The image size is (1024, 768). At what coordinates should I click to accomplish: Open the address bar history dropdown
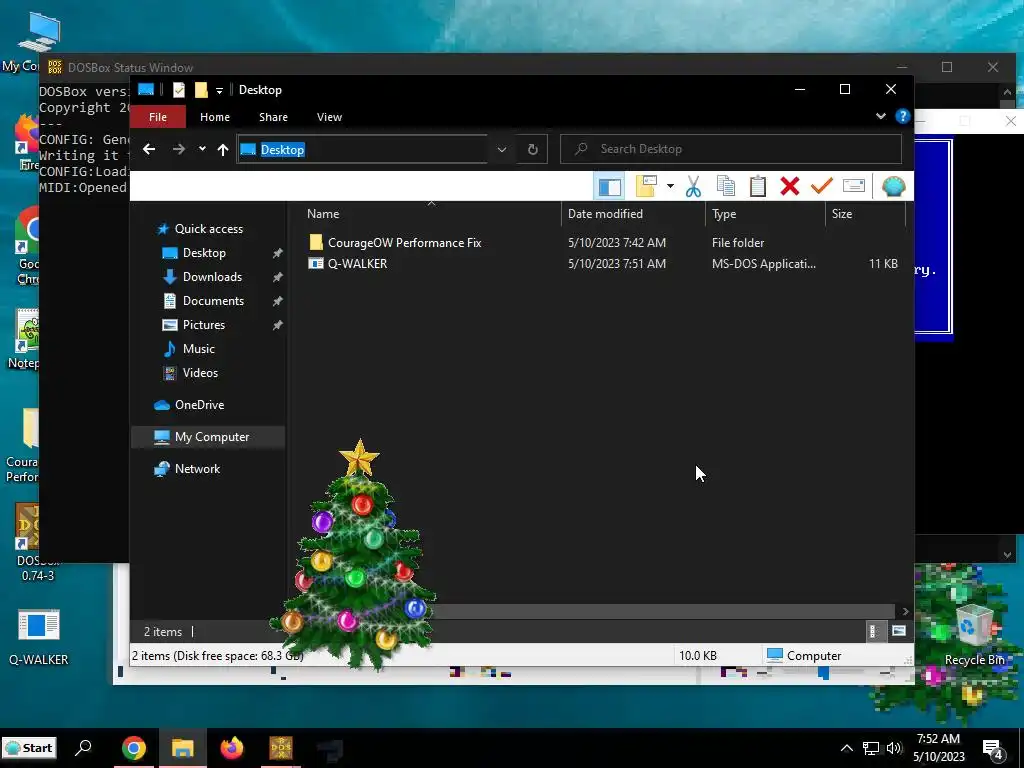(x=502, y=150)
